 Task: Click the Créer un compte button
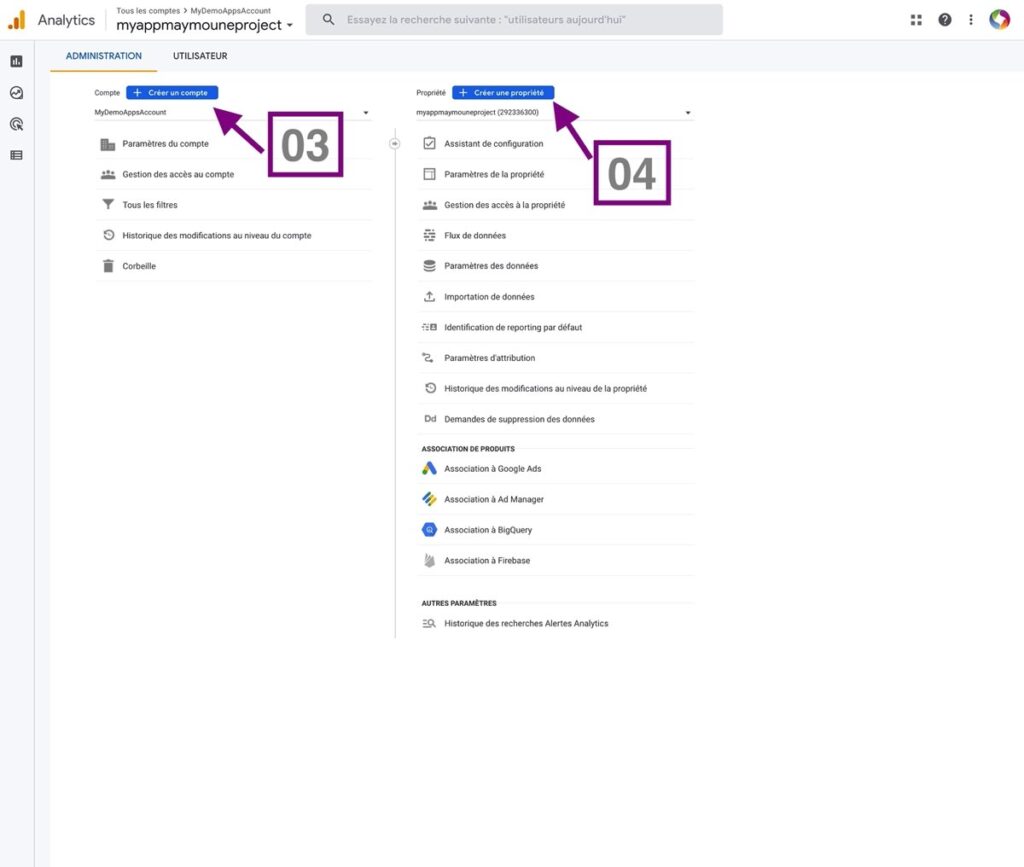pos(172,93)
